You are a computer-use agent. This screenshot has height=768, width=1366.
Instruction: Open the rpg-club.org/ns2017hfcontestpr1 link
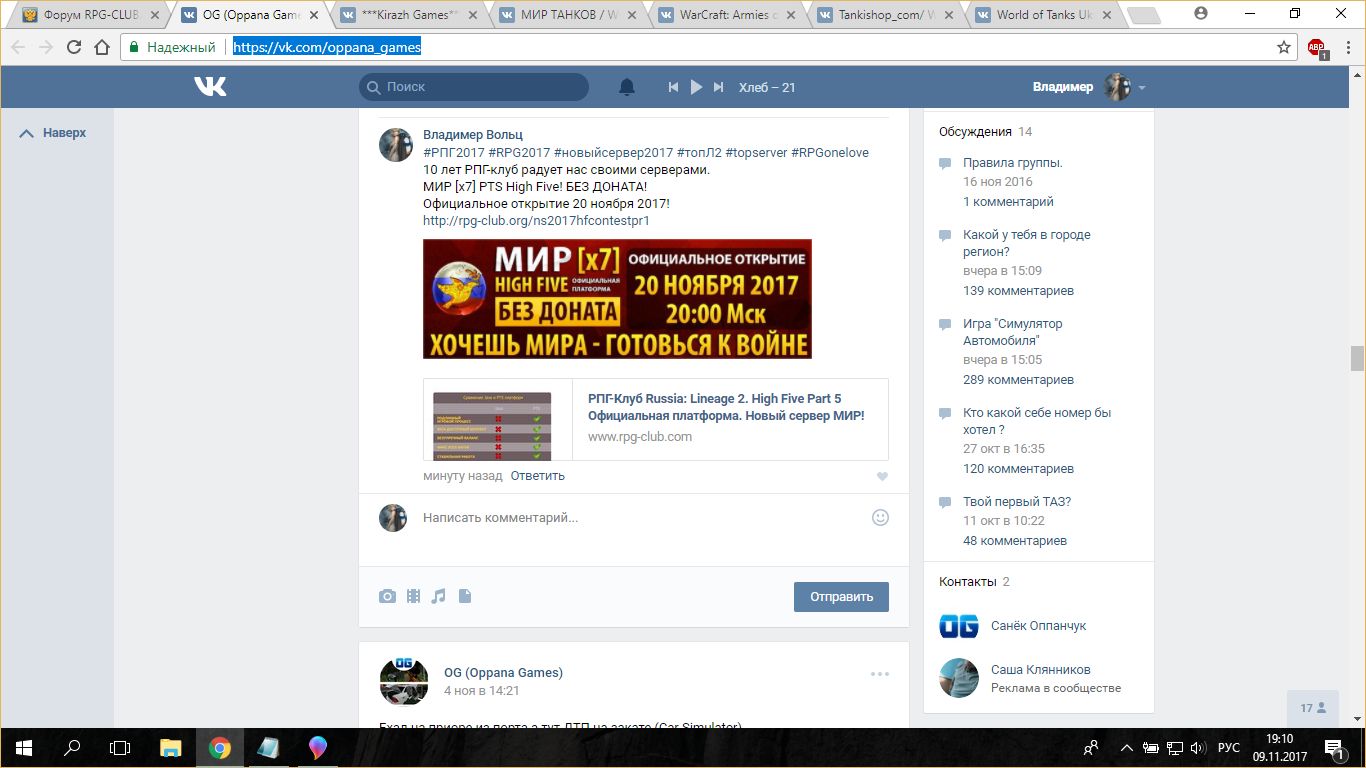click(x=536, y=221)
